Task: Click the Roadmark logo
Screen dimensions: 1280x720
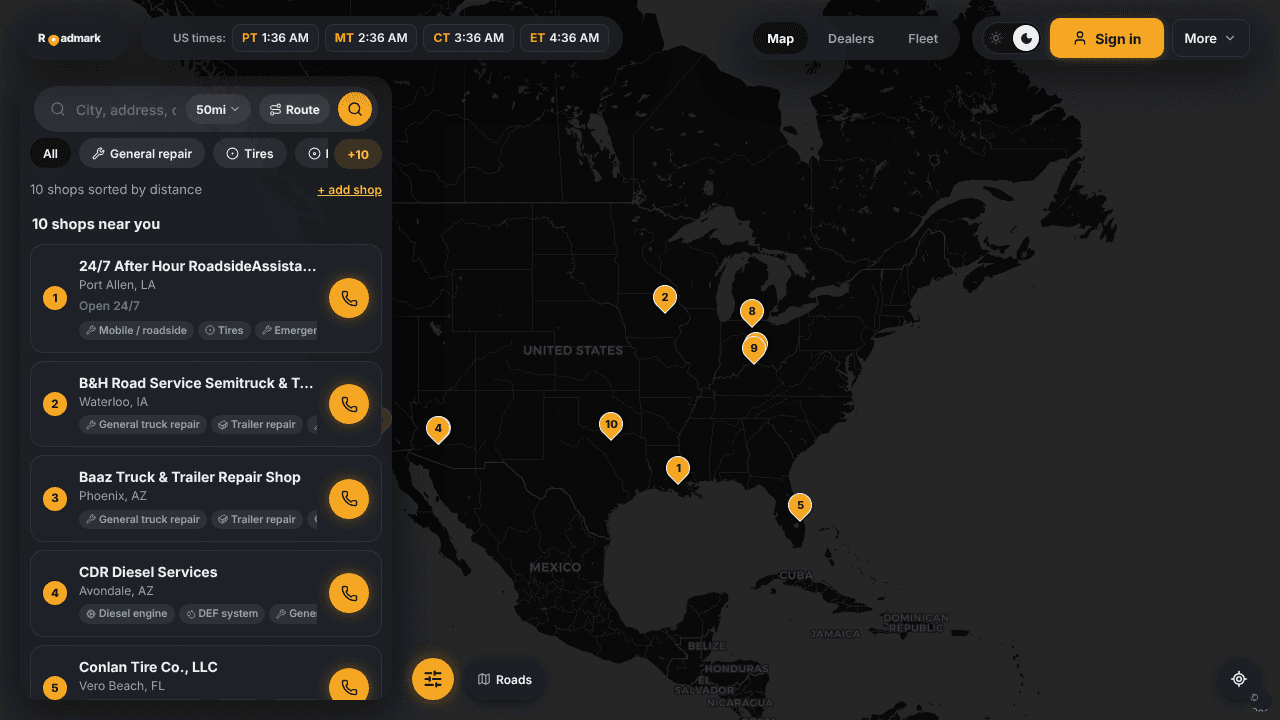Action: coord(70,38)
